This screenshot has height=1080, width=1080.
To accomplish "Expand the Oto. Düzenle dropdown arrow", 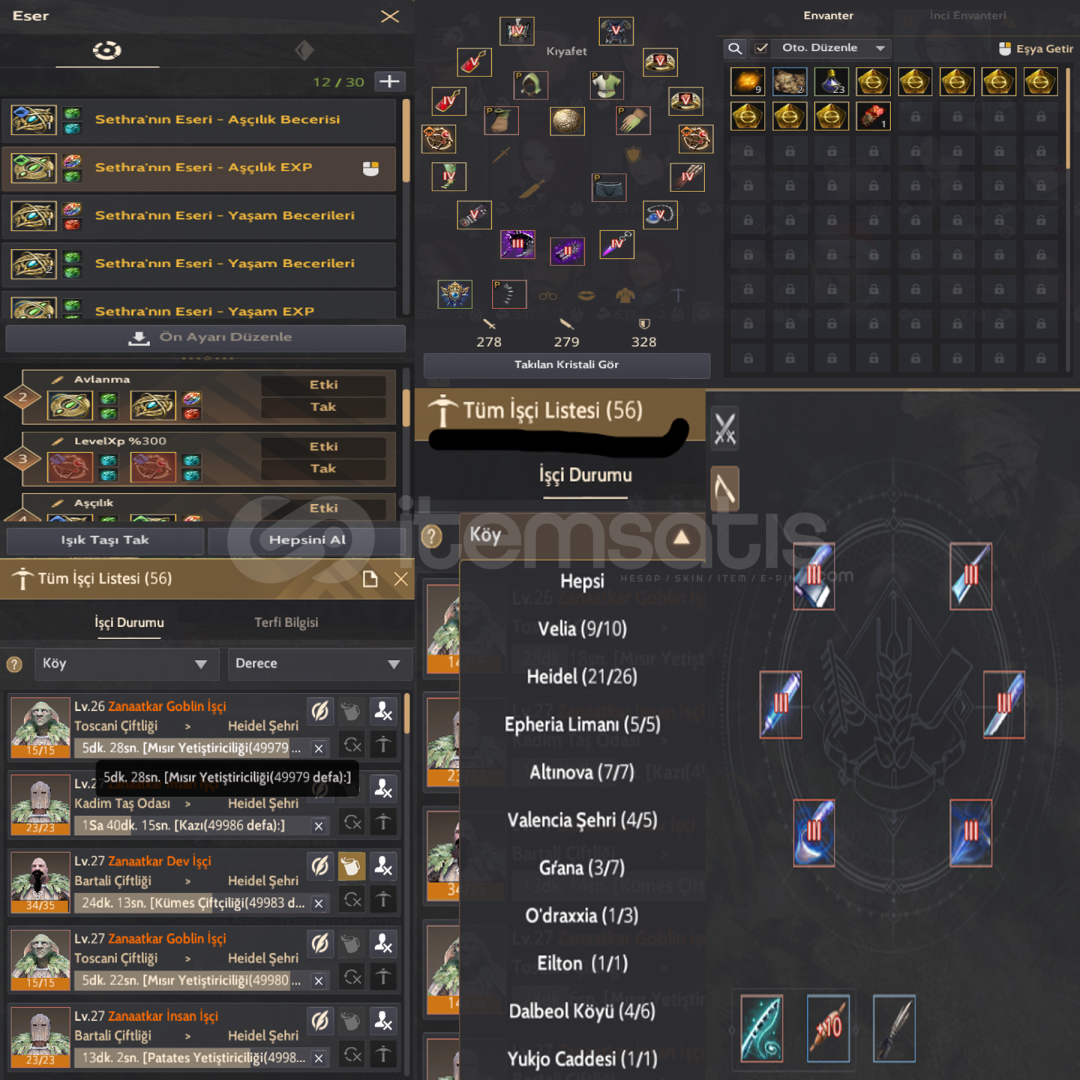I will (x=880, y=48).
